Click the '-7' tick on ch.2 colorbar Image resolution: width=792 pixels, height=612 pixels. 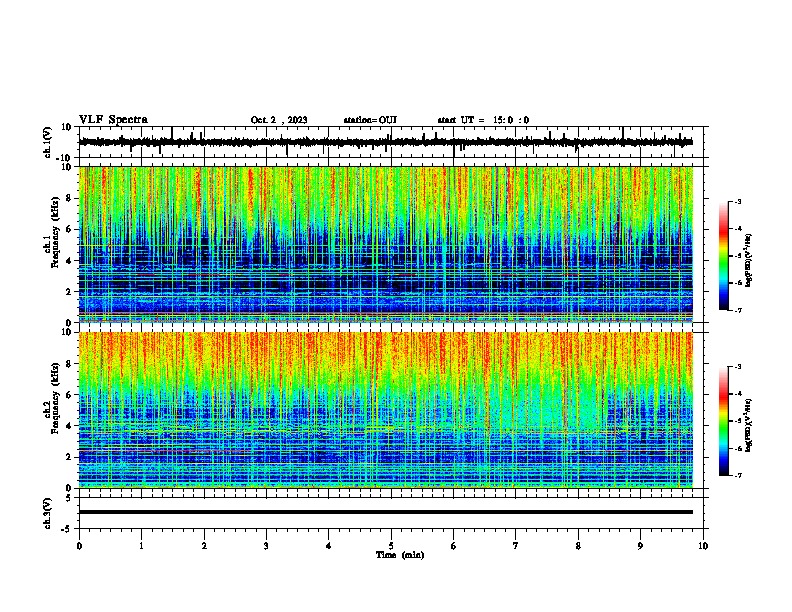737,475
